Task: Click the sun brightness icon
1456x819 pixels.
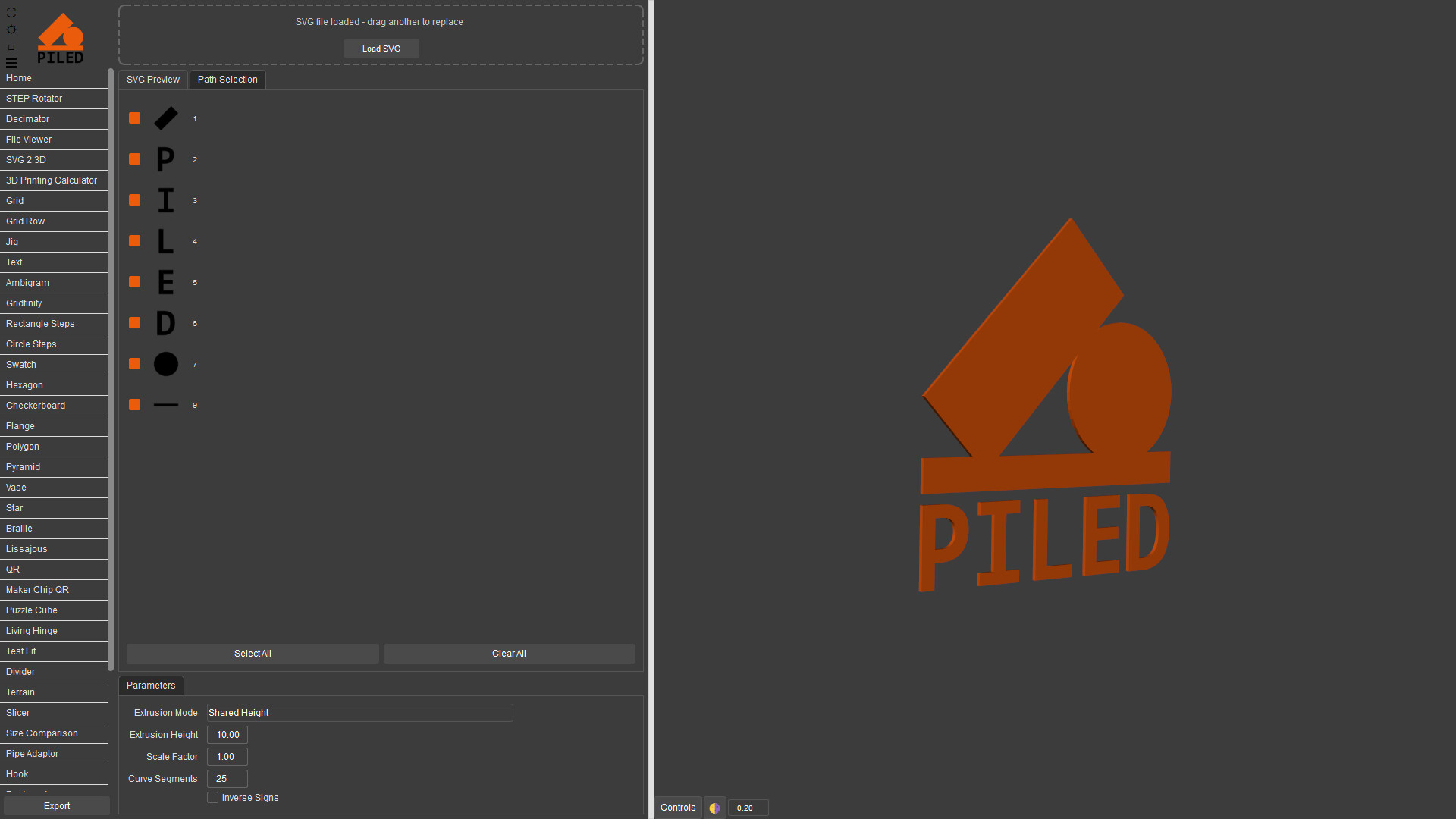Action: pos(11,30)
